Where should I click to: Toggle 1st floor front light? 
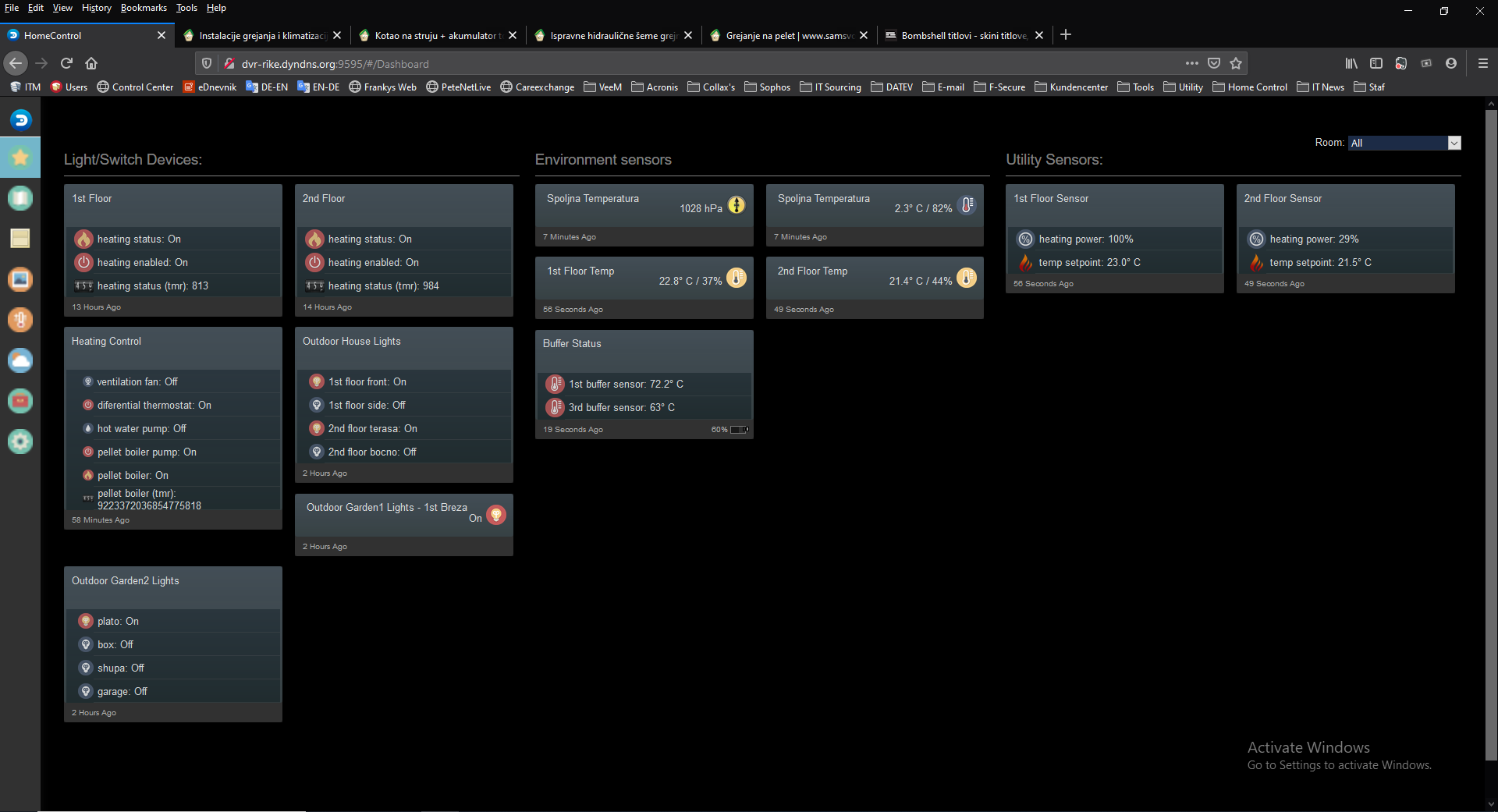[317, 382]
